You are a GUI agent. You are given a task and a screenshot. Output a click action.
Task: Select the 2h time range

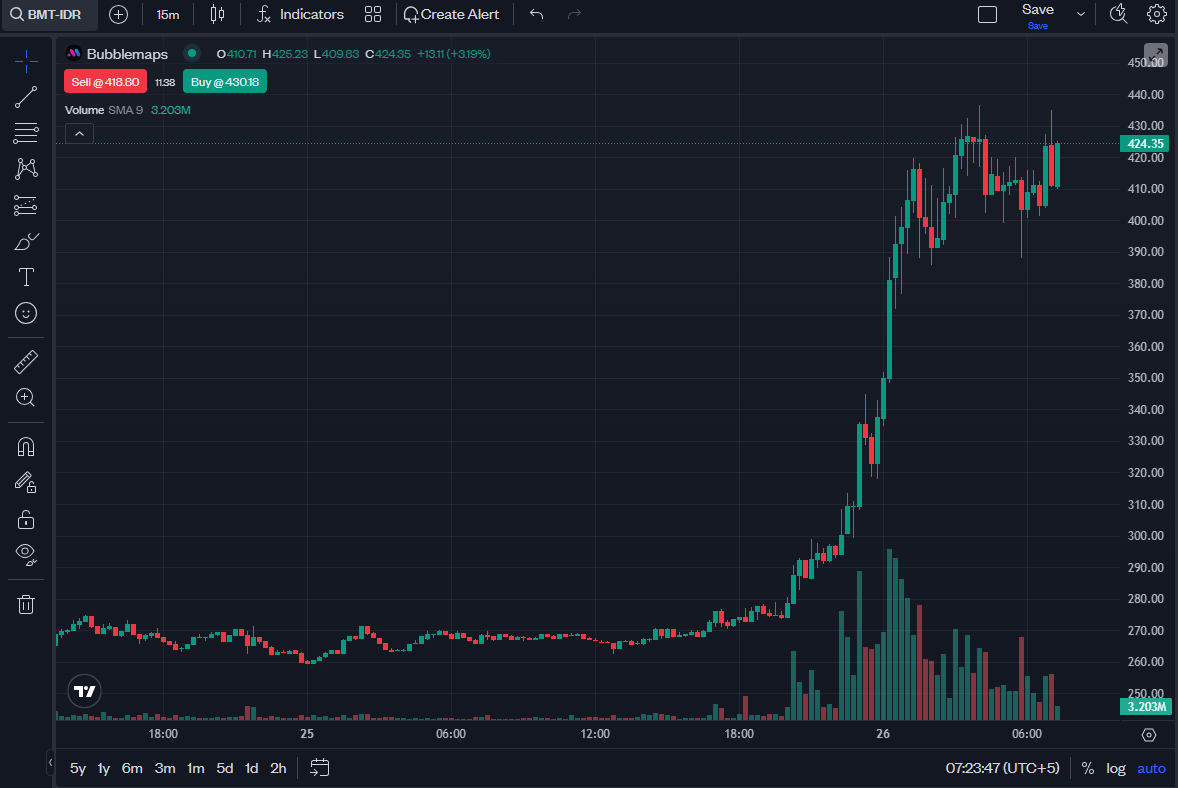(278, 768)
